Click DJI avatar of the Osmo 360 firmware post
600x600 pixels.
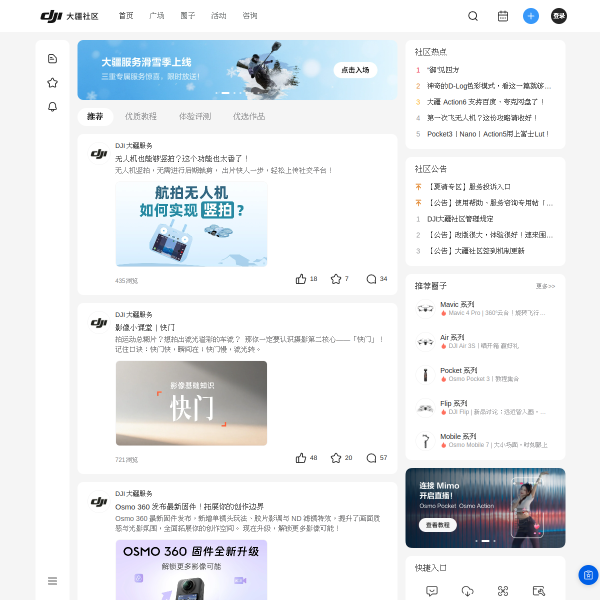99,501
